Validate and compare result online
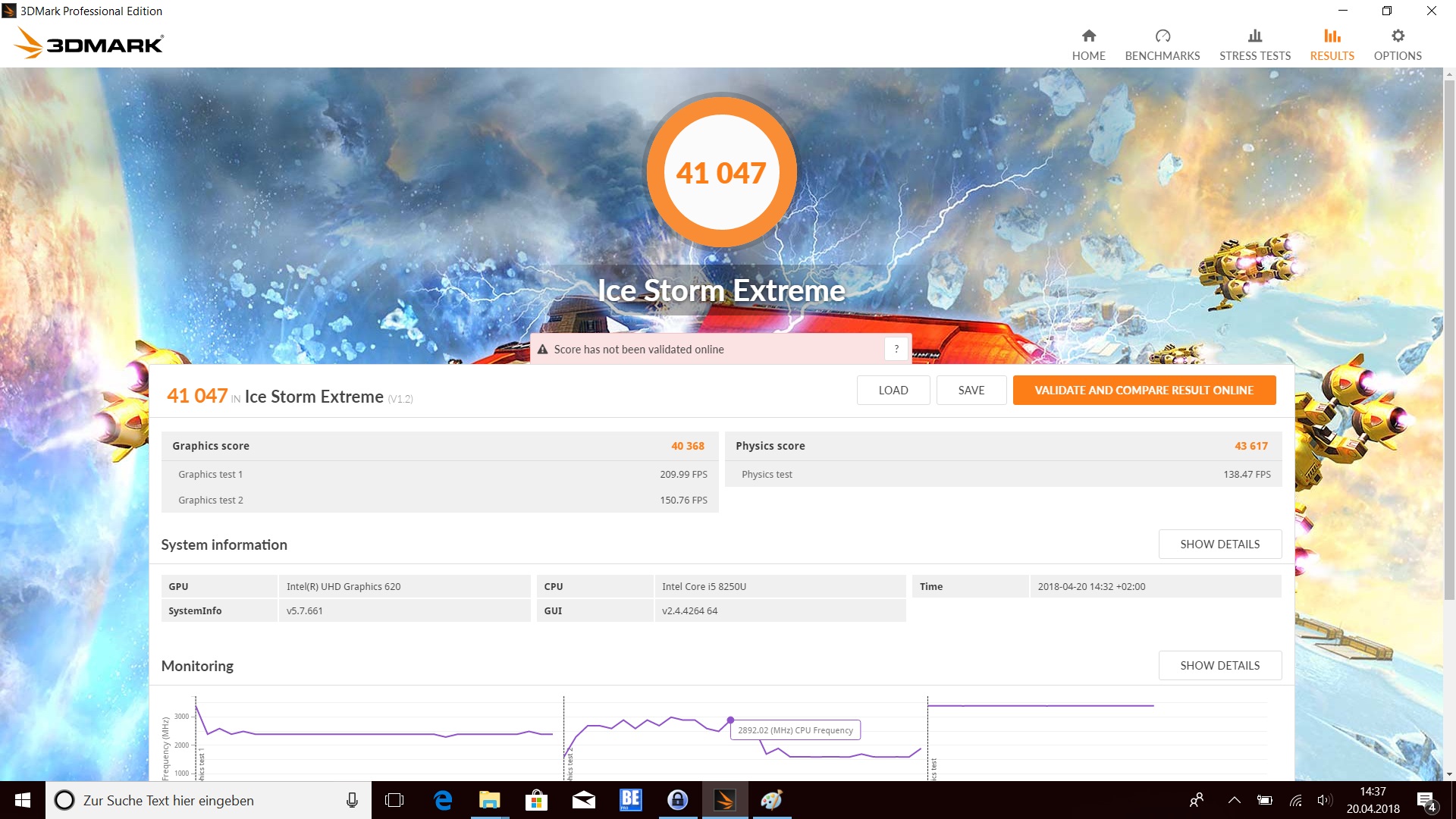The width and height of the screenshot is (1456, 819). pos(1144,391)
